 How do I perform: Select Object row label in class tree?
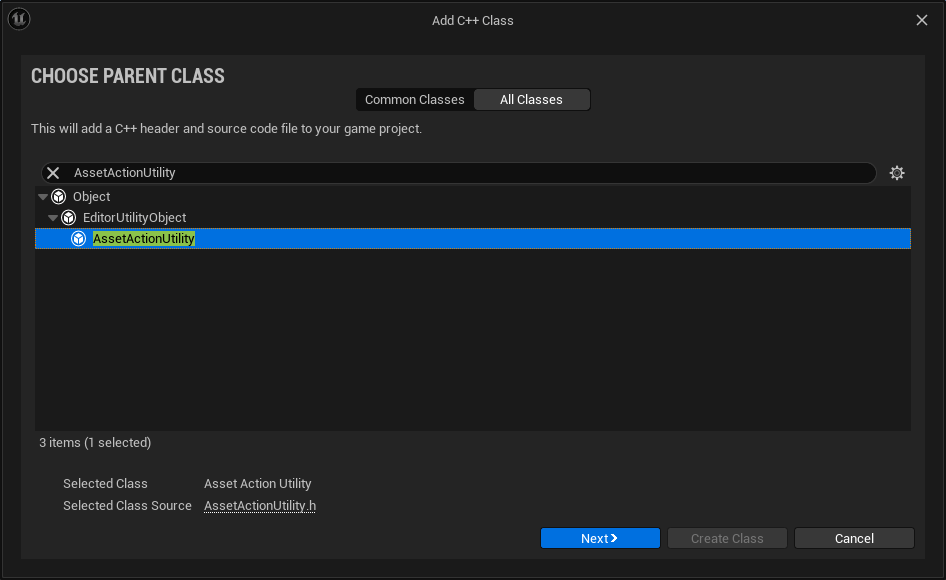[x=92, y=197]
